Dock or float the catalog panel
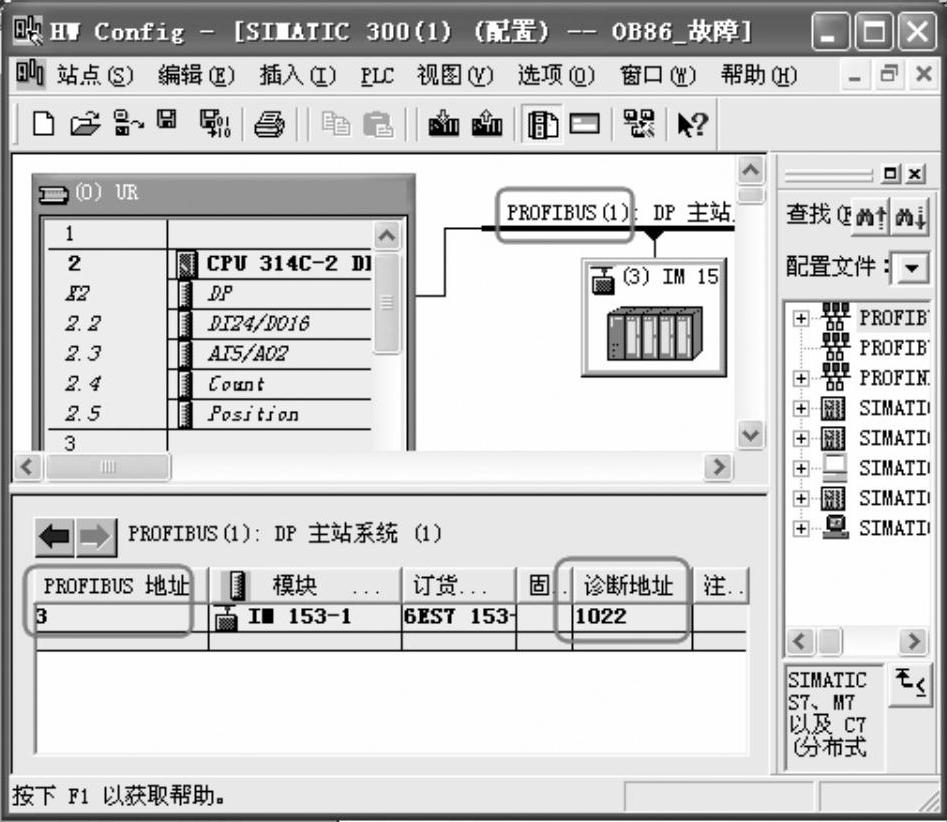947x822 pixels. coord(890,175)
